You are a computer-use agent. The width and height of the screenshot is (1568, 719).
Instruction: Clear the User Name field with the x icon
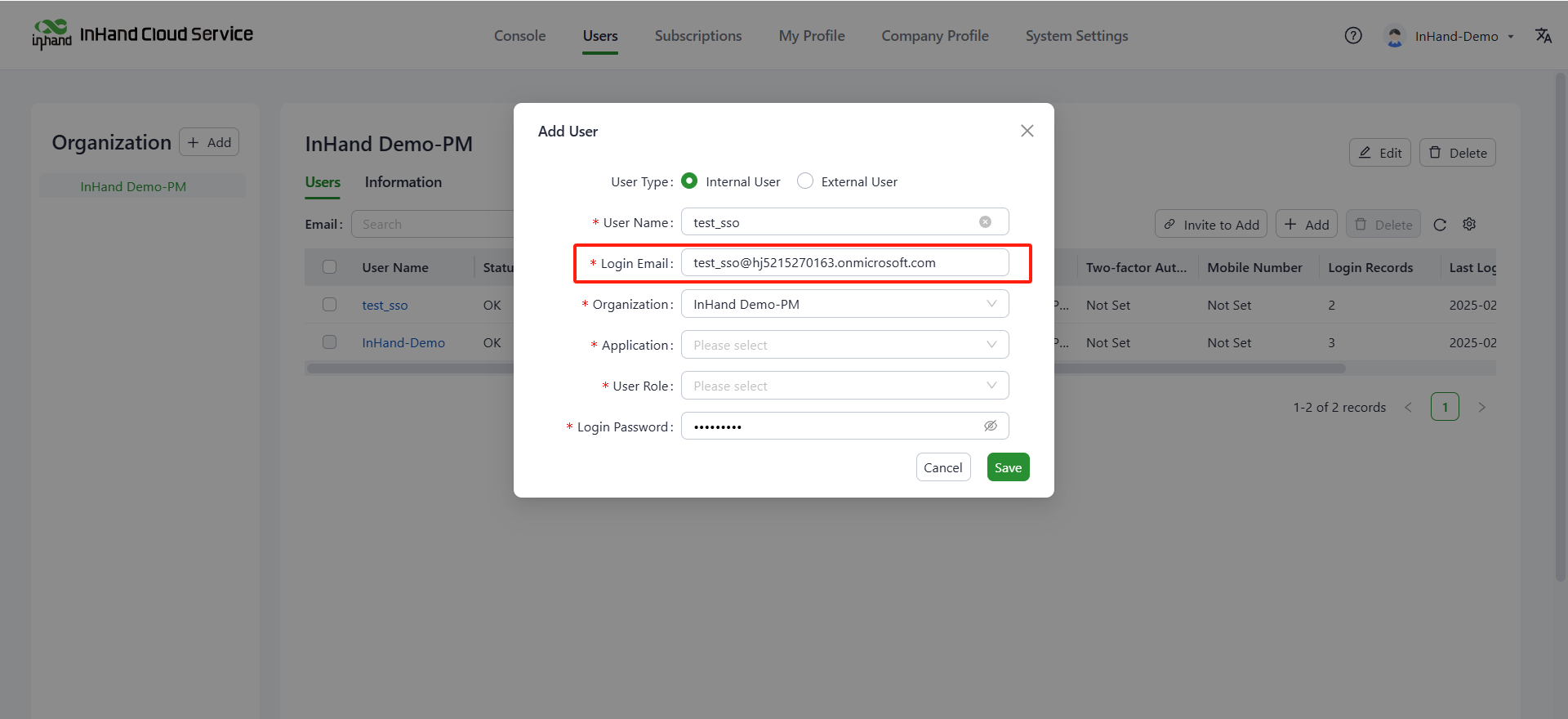tap(985, 222)
